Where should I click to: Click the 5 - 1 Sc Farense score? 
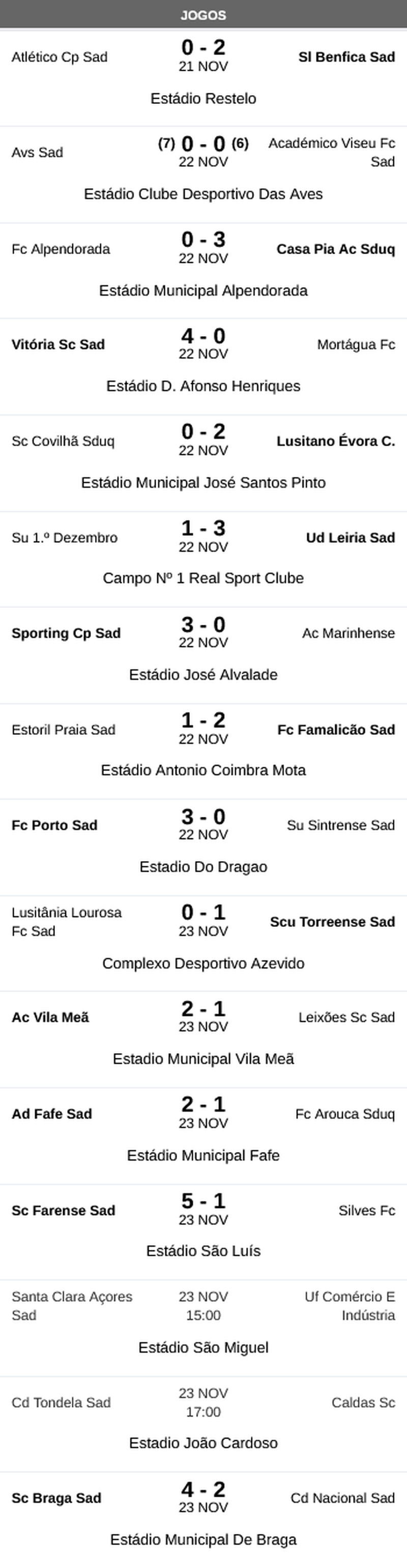pyautogui.click(x=203, y=1200)
